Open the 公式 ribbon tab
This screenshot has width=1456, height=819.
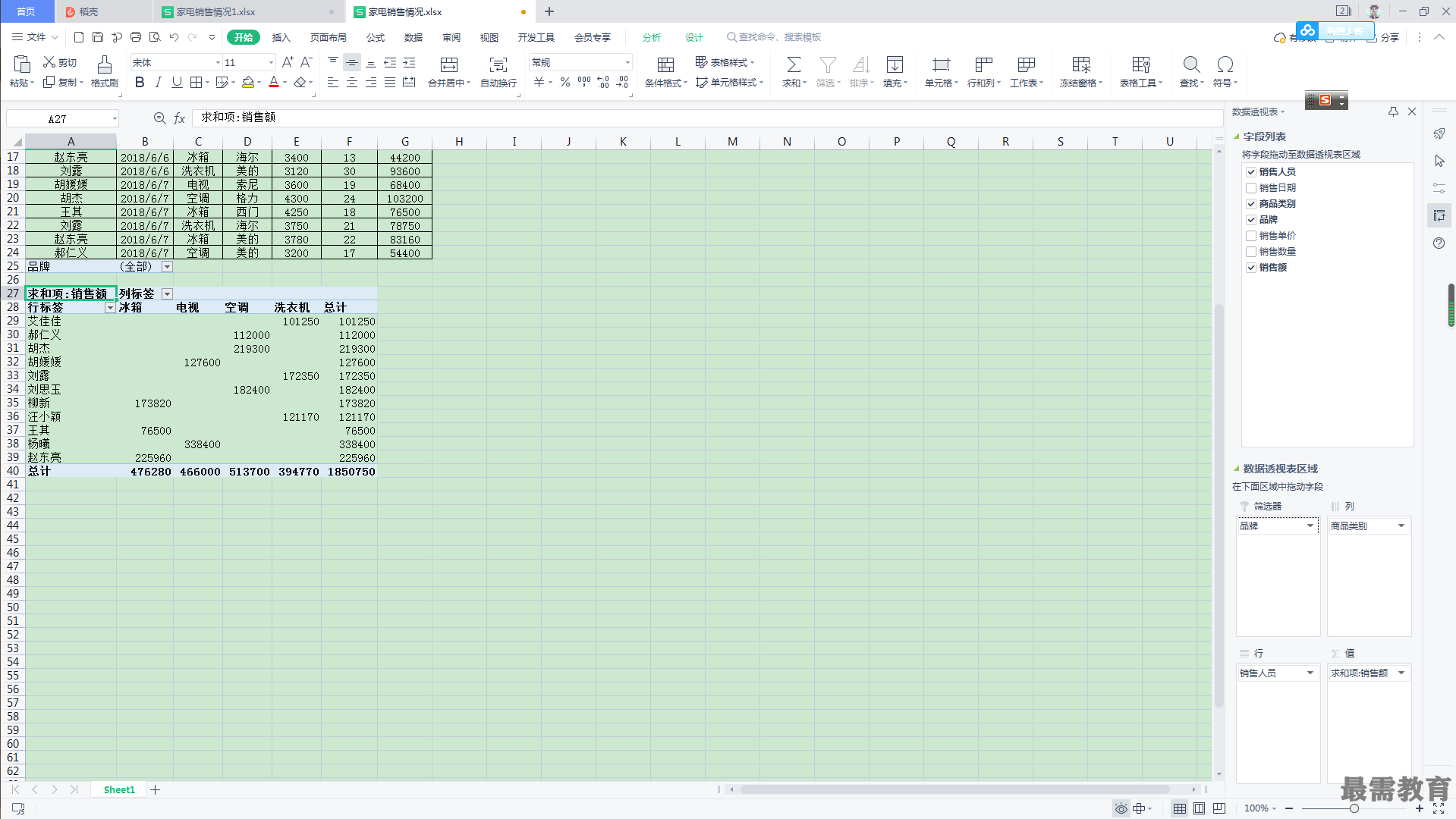376,37
